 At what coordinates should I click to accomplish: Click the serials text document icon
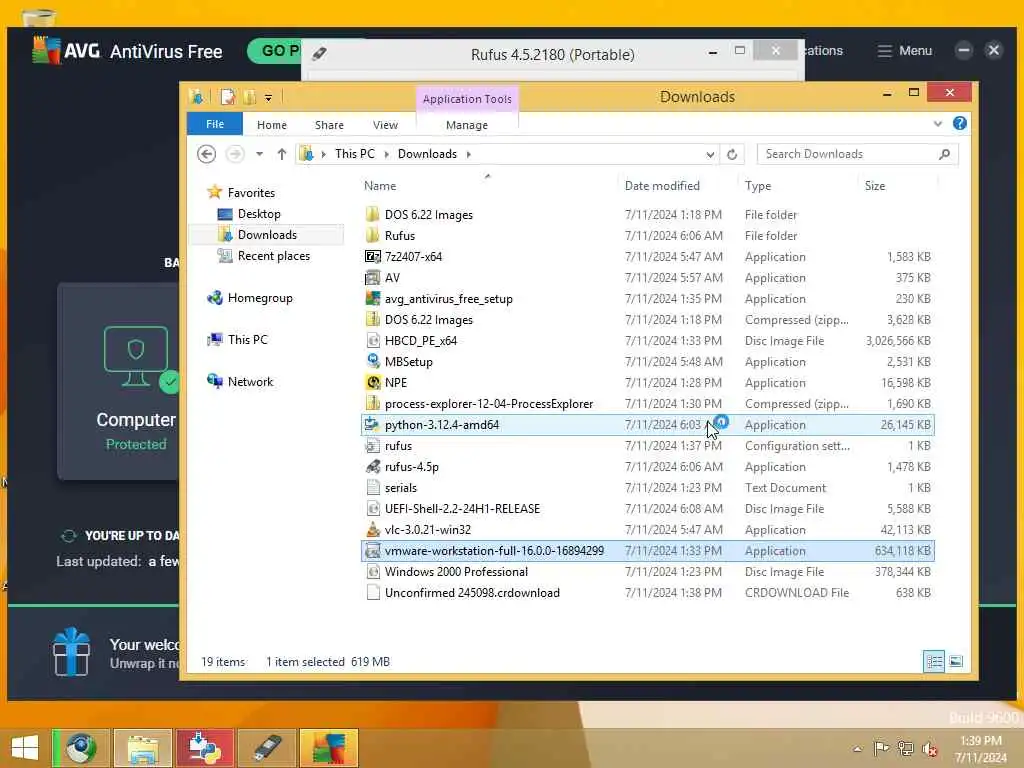point(372,488)
